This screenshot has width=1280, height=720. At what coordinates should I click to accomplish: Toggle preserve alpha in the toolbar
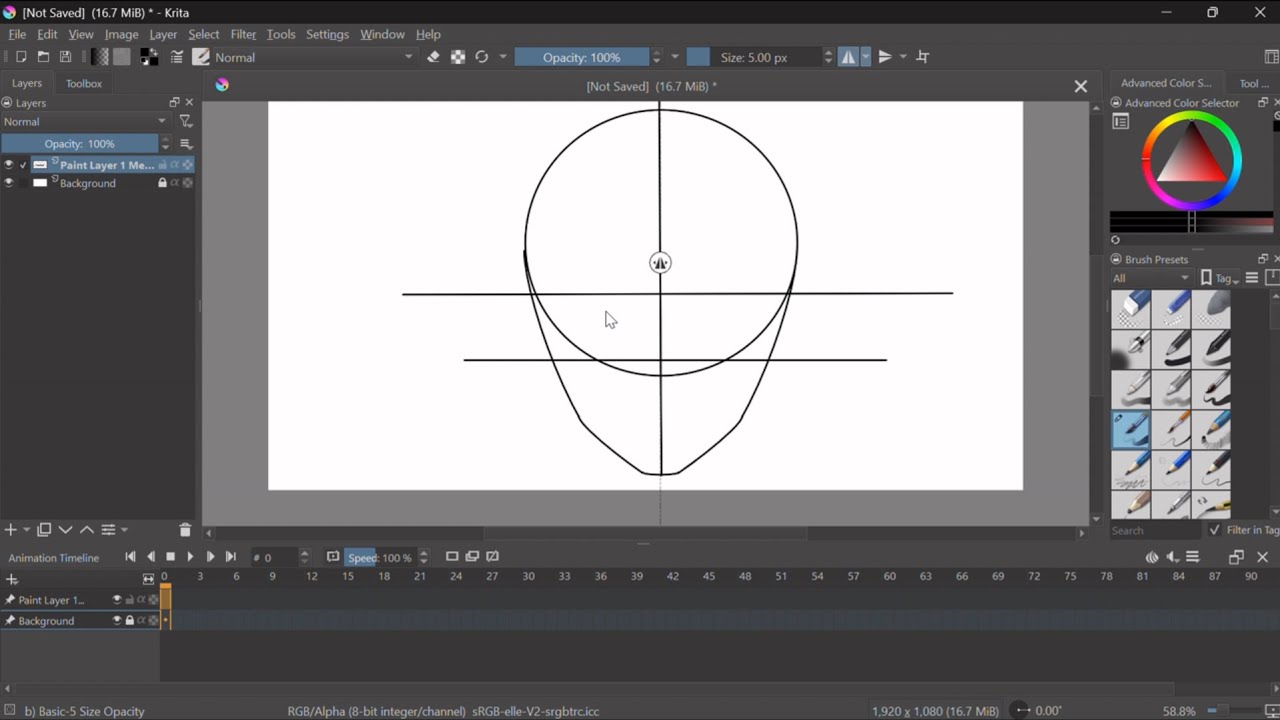[458, 57]
